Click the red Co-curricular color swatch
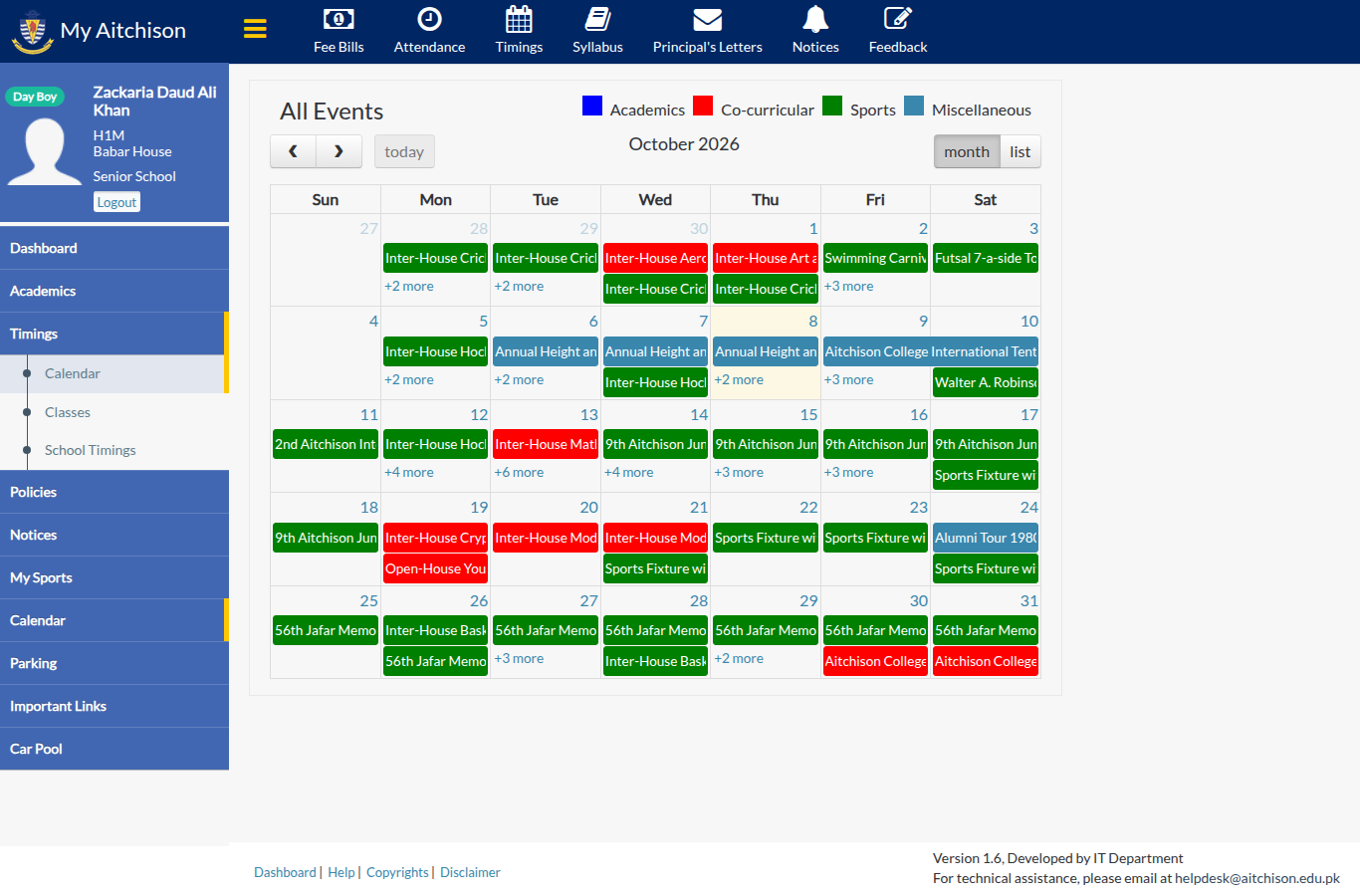The height and width of the screenshot is (896, 1360). (x=703, y=106)
